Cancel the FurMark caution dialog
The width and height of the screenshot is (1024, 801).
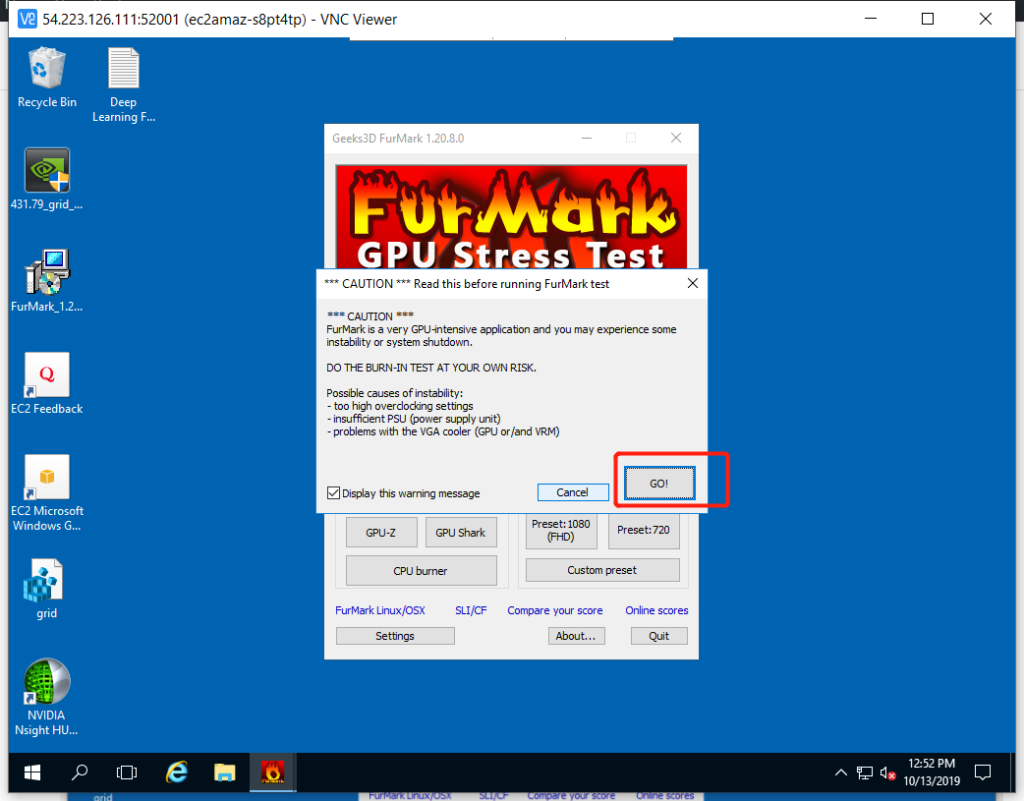(x=572, y=492)
